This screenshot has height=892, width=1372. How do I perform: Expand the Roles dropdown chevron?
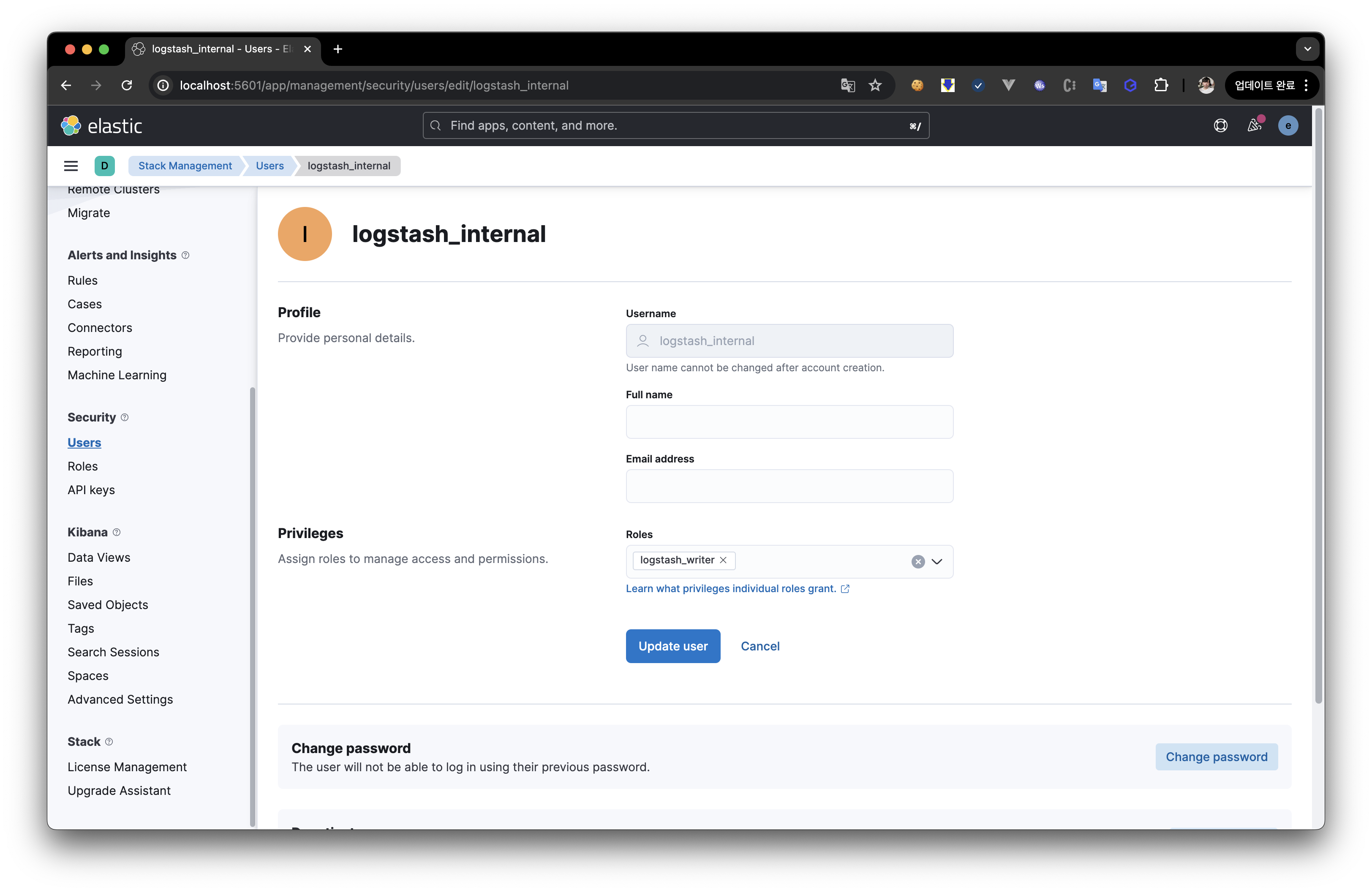937,562
